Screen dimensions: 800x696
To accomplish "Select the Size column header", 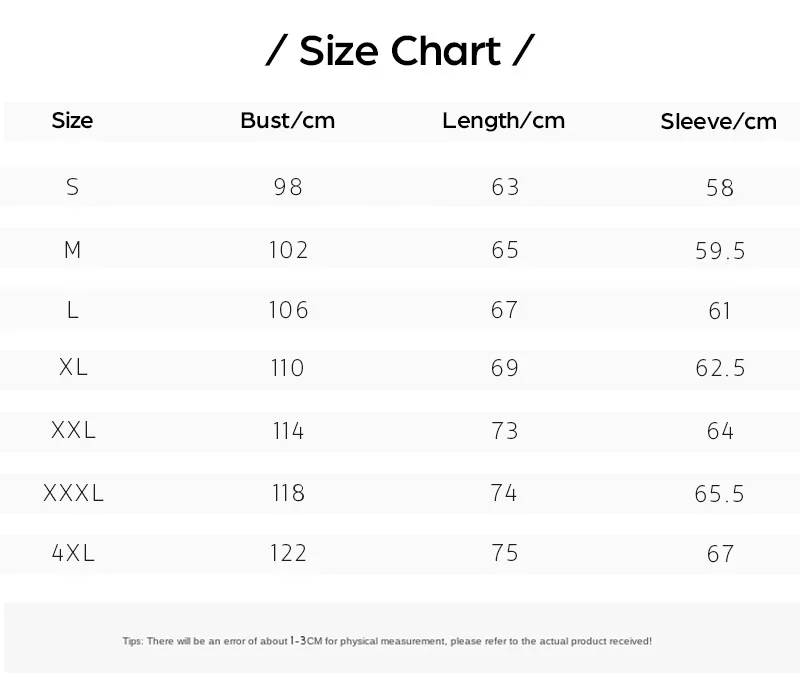I will click(x=72, y=121).
